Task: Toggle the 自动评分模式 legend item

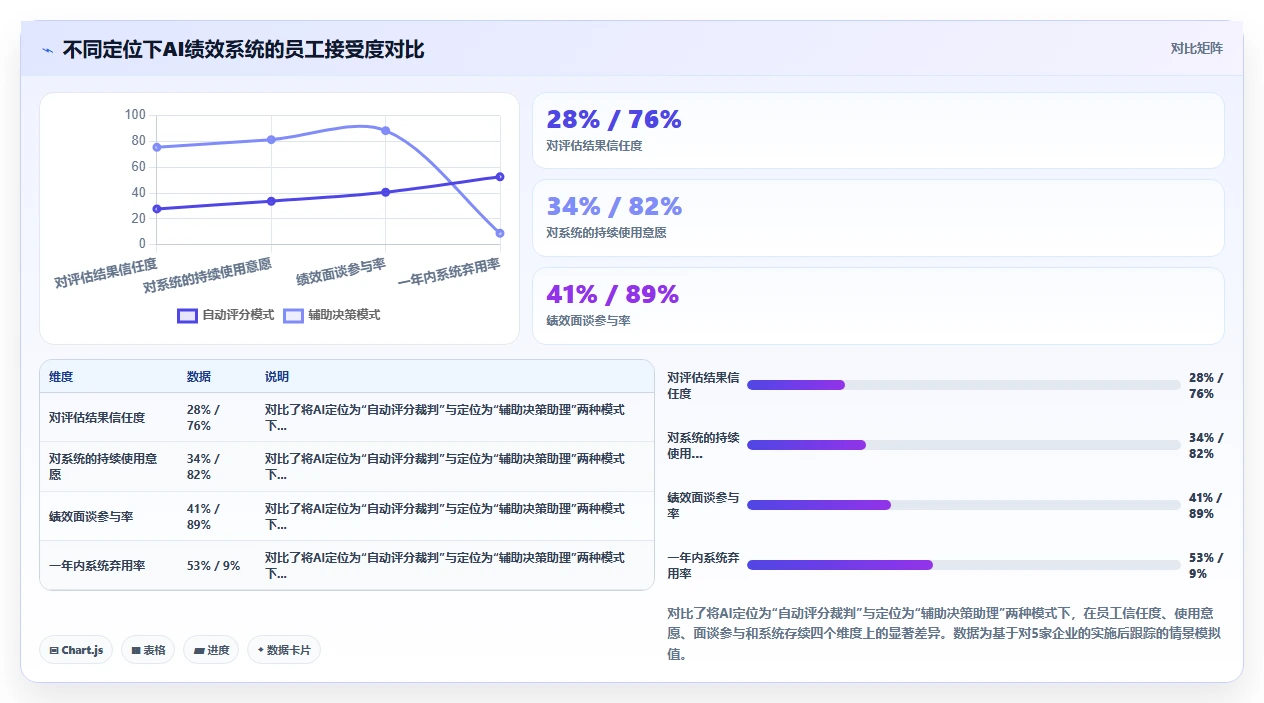Action: click(226, 315)
